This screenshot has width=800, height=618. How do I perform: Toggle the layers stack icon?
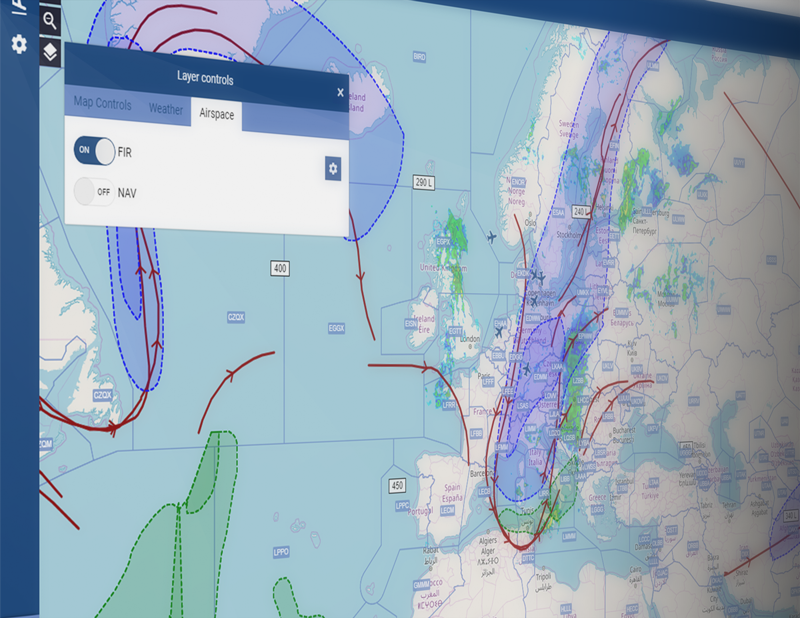[x=50, y=52]
